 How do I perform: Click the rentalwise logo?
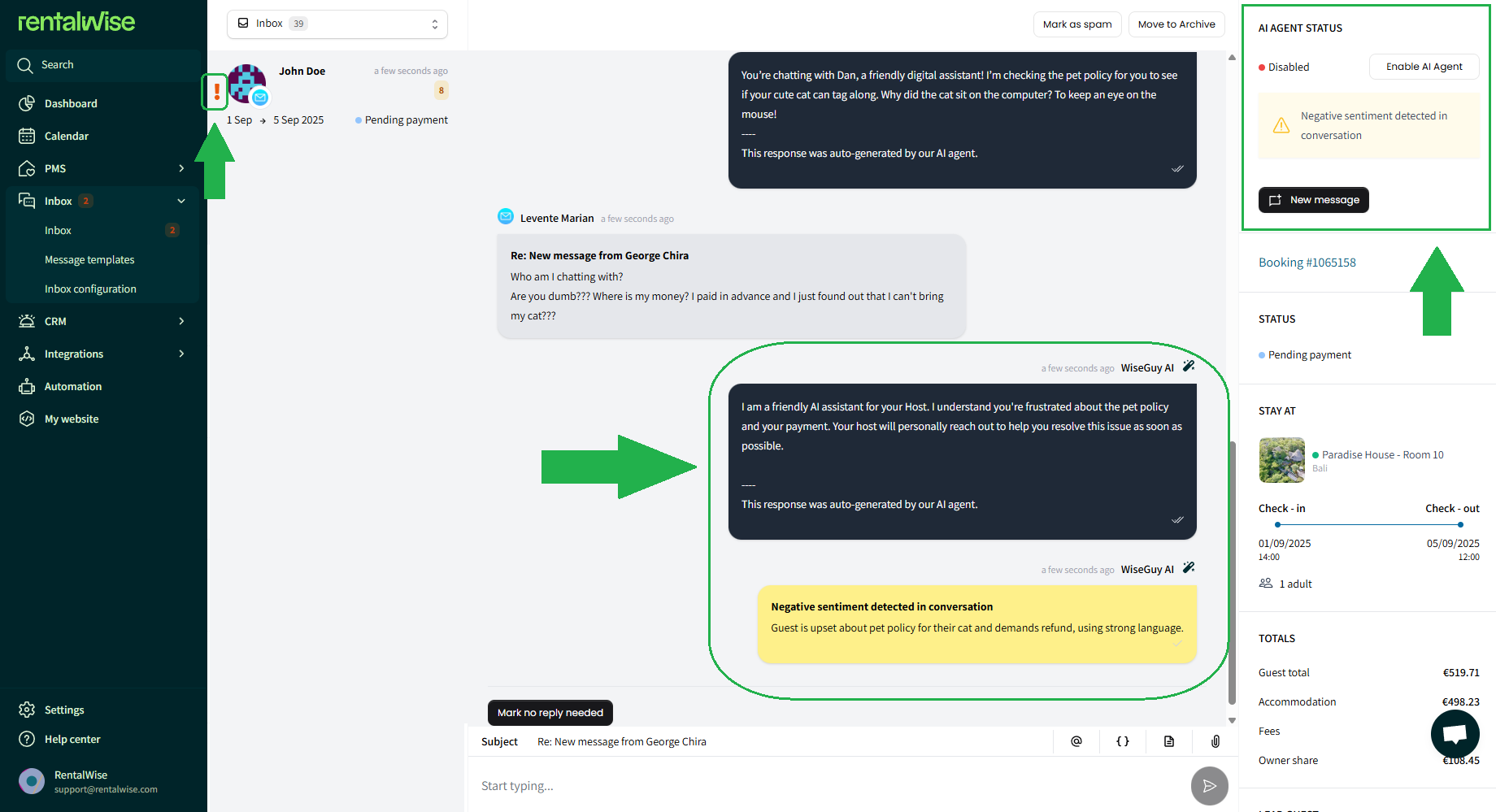point(76,22)
